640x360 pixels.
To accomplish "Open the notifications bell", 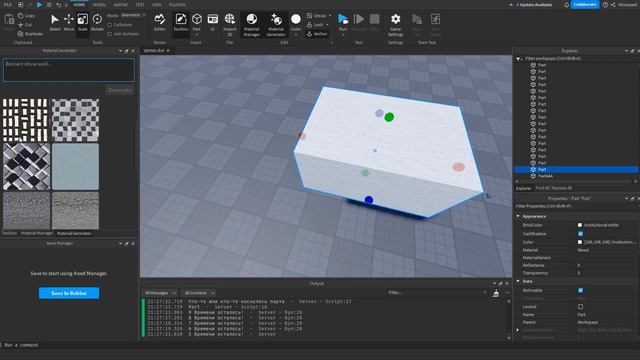I will coord(567,4).
